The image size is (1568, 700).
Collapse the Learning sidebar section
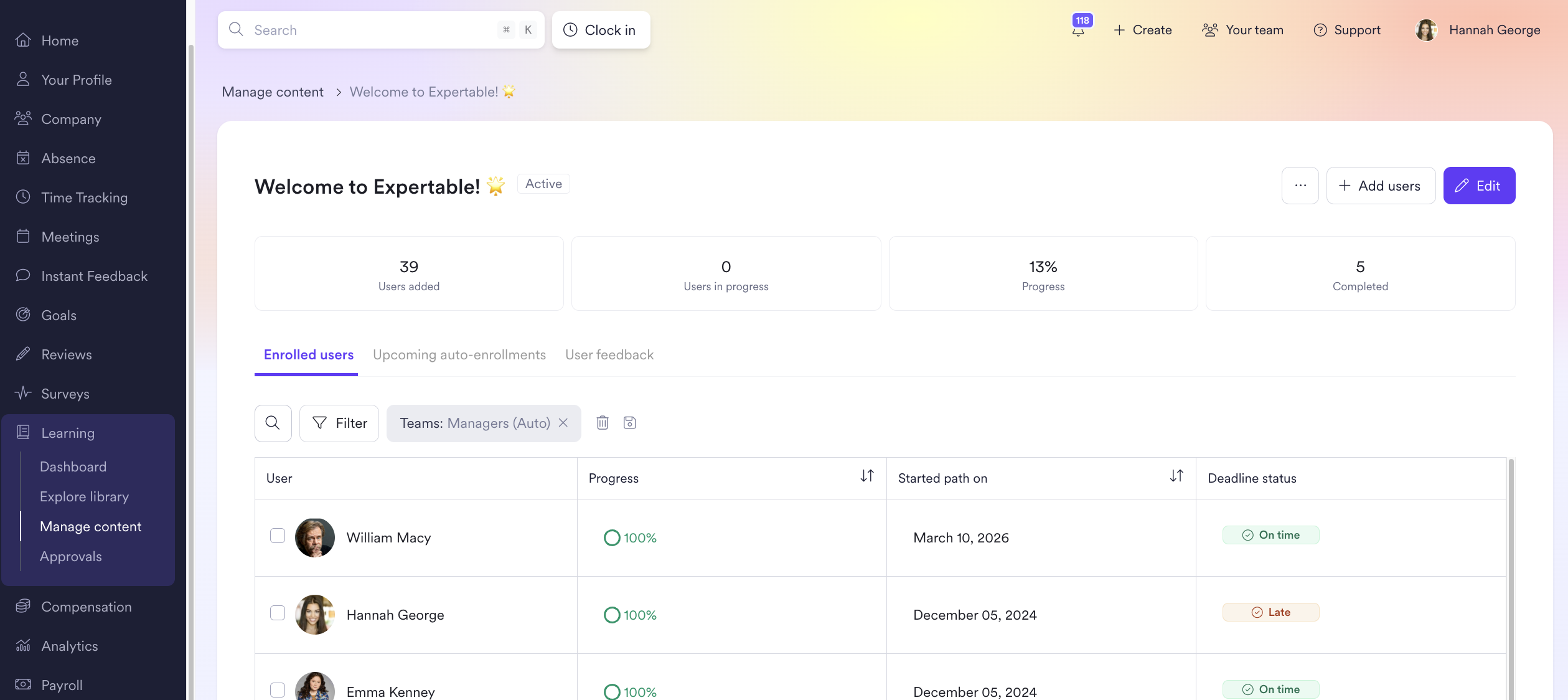[x=68, y=433]
